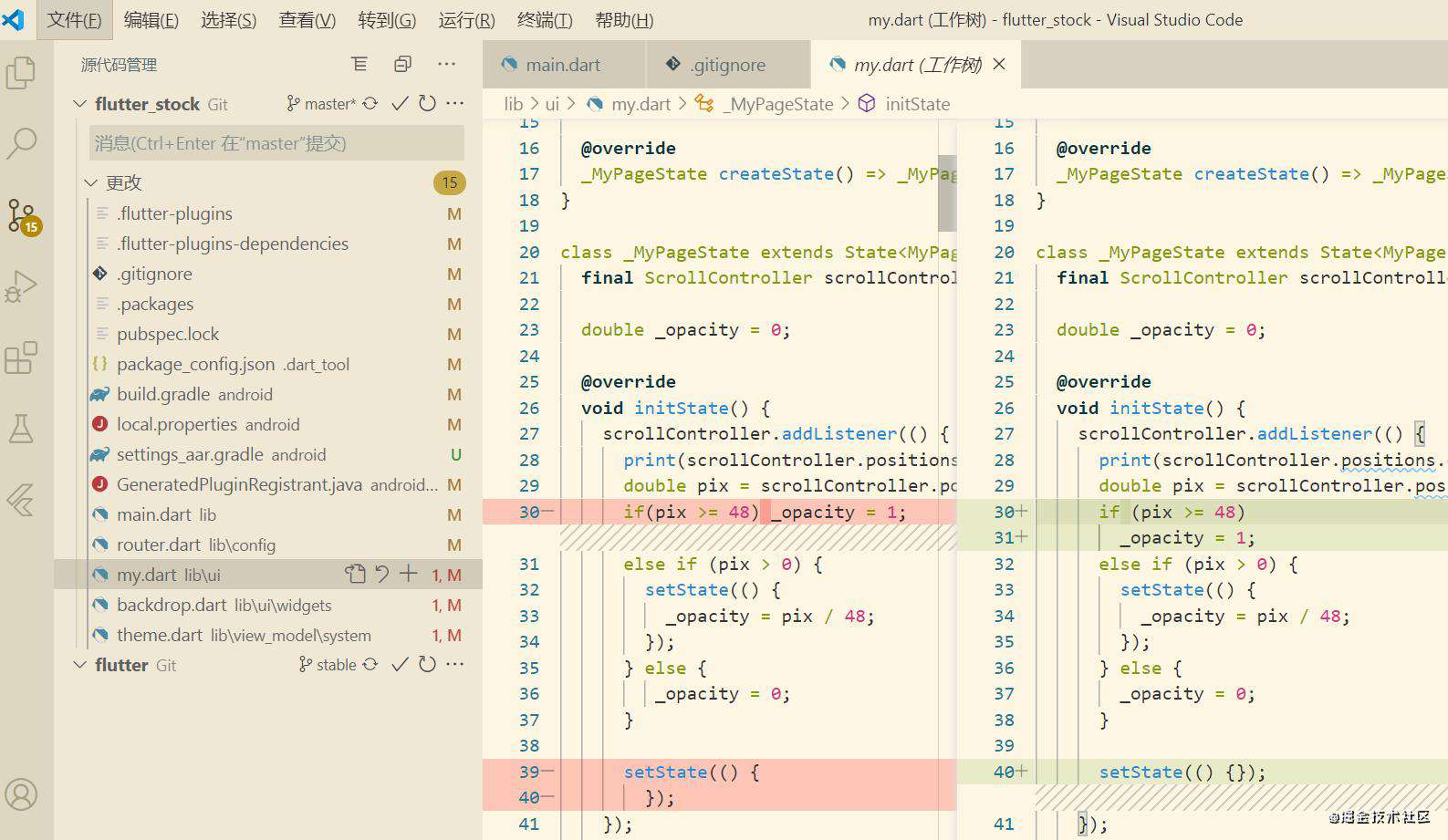1448x840 pixels.
Task: Open ui breadcrumb dropdown
Action: click(552, 104)
